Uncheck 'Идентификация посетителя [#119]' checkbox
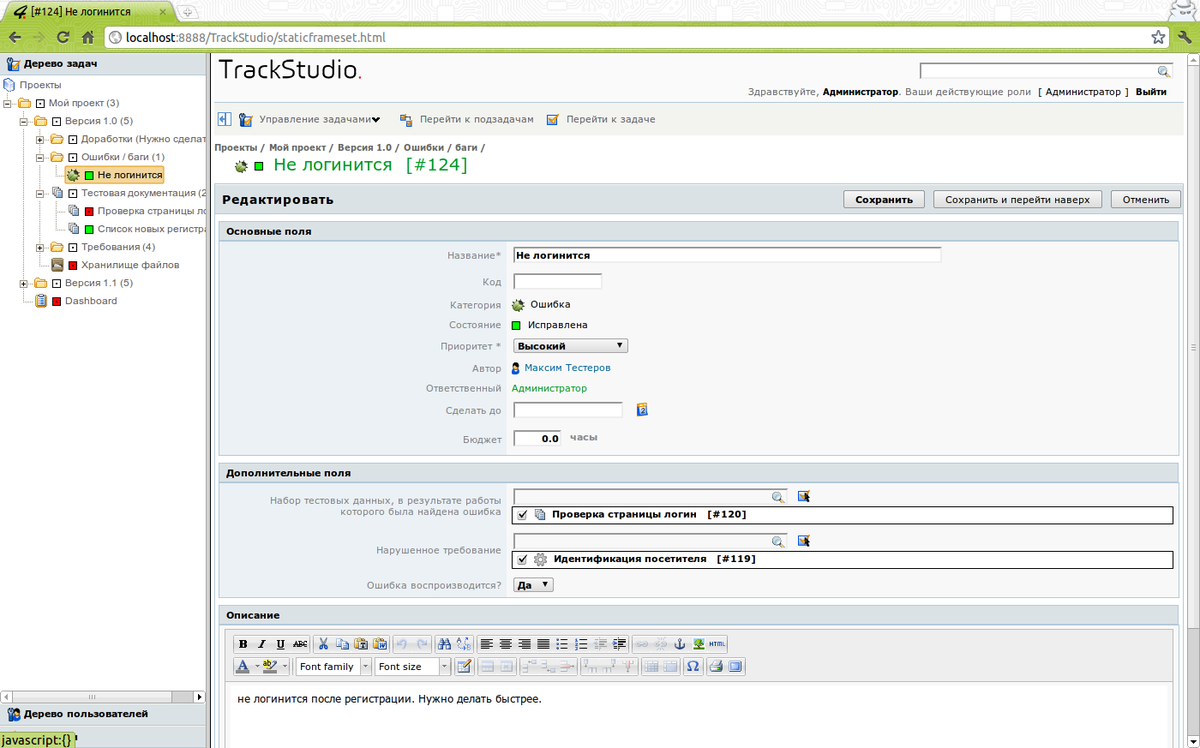1200x748 pixels. point(523,560)
